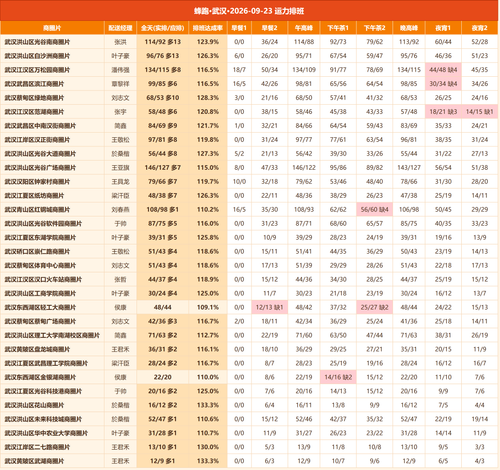
Task: Select row 武汉蔡甸区绿地商圈片
Action: click(249, 98)
